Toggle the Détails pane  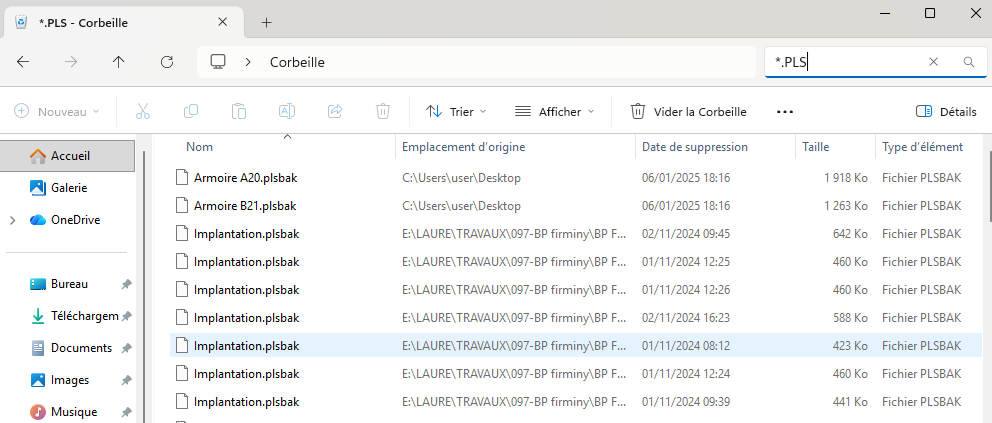(946, 112)
